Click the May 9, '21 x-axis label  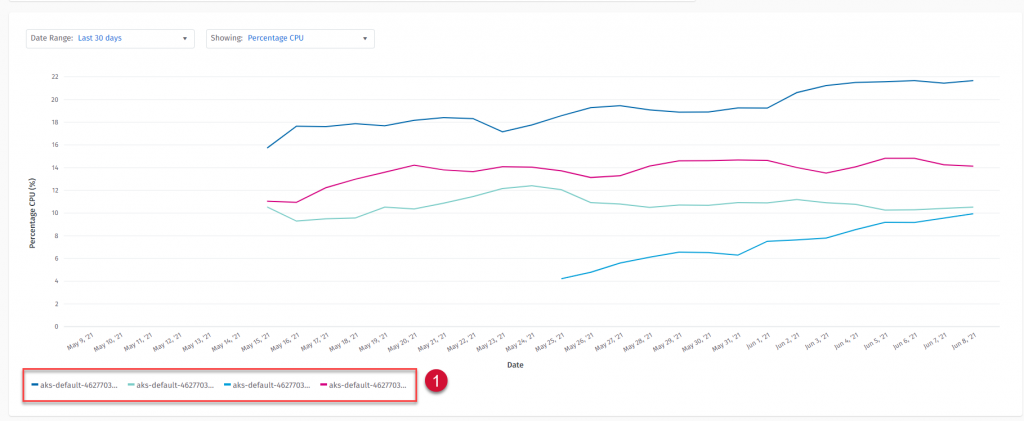pyautogui.click(x=82, y=342)
